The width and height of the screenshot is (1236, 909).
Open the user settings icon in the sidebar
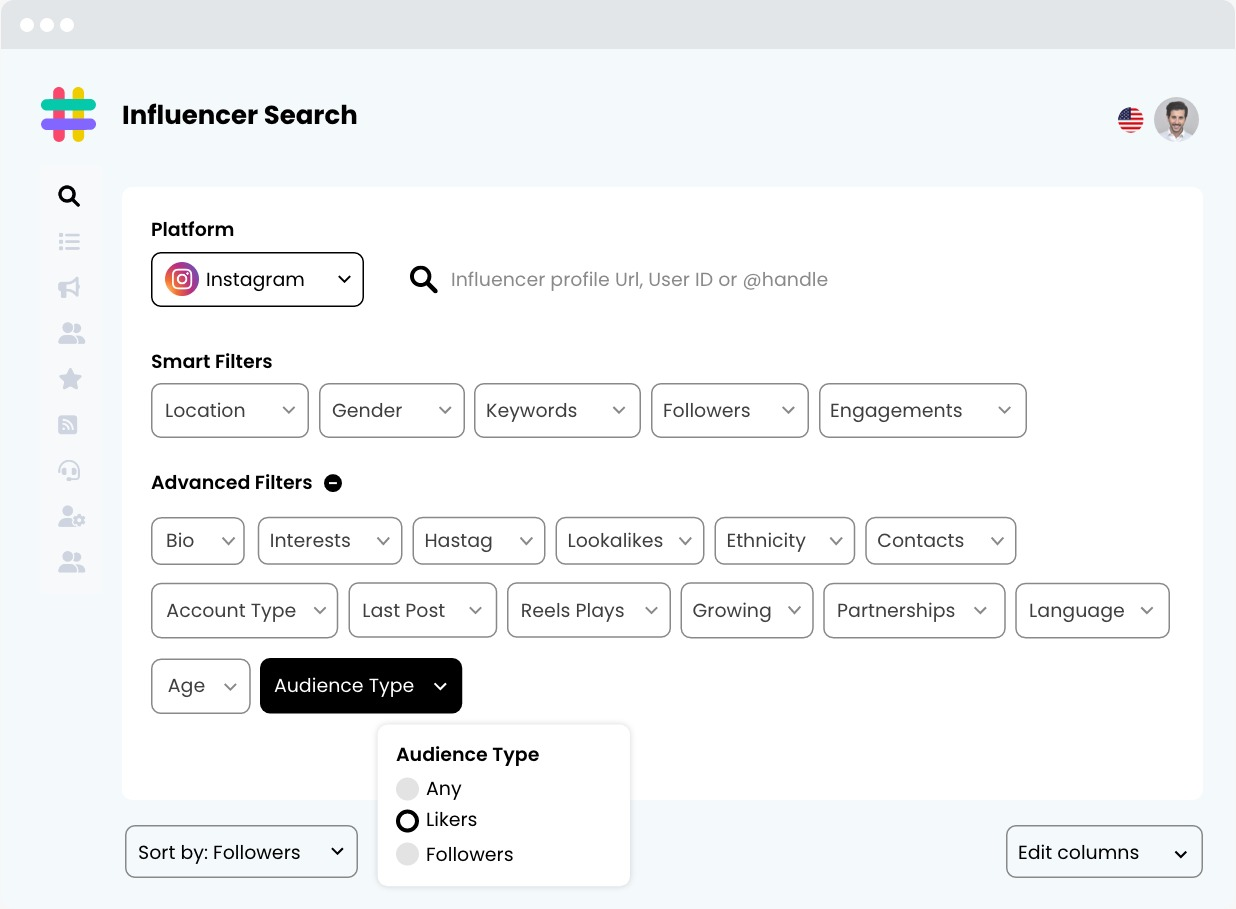(71, 516)
